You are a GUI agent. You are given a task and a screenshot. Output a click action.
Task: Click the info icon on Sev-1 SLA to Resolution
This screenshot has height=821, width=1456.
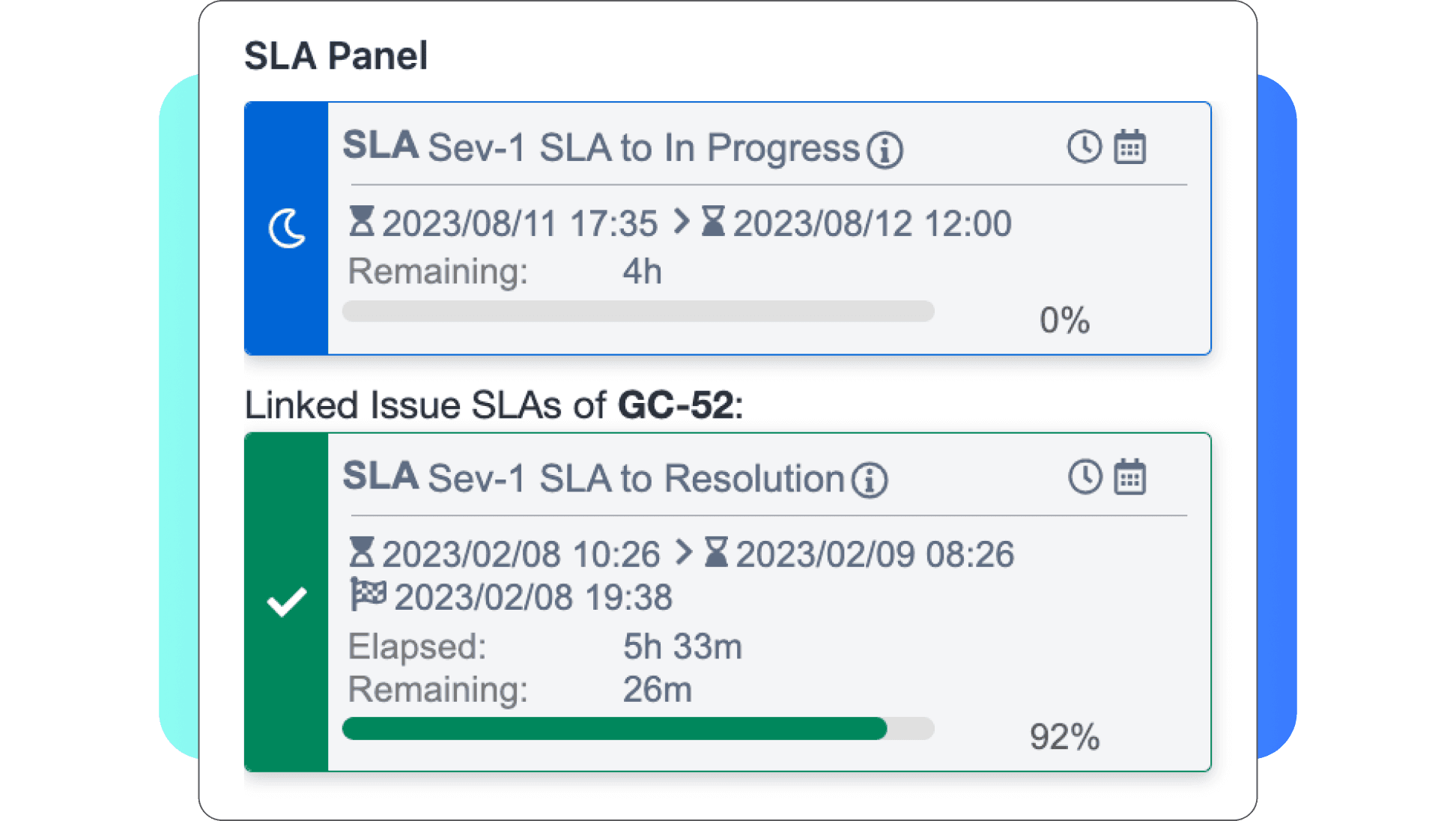point(870,479)
